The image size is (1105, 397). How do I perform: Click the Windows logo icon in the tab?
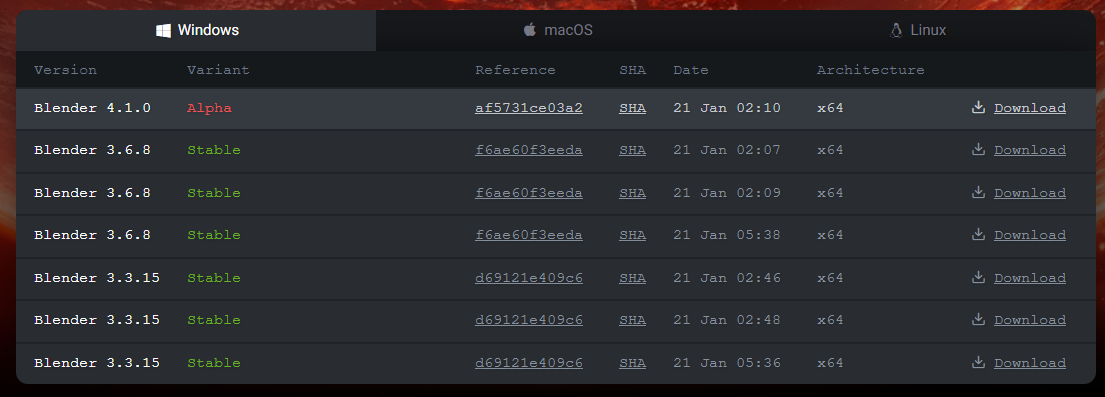tap(163, 30)
